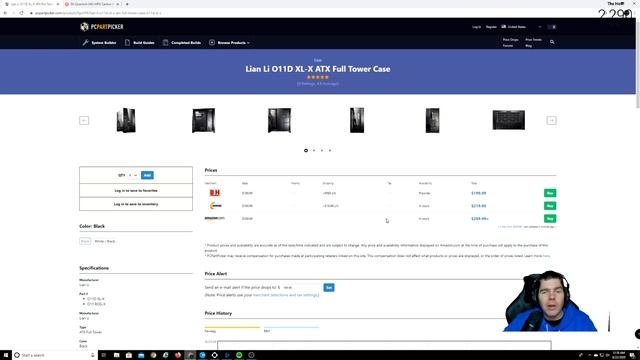Image resolution: width=640 pixels, height=360 pixels.
Task: Open Price Drops link
Action: [510, 40]
